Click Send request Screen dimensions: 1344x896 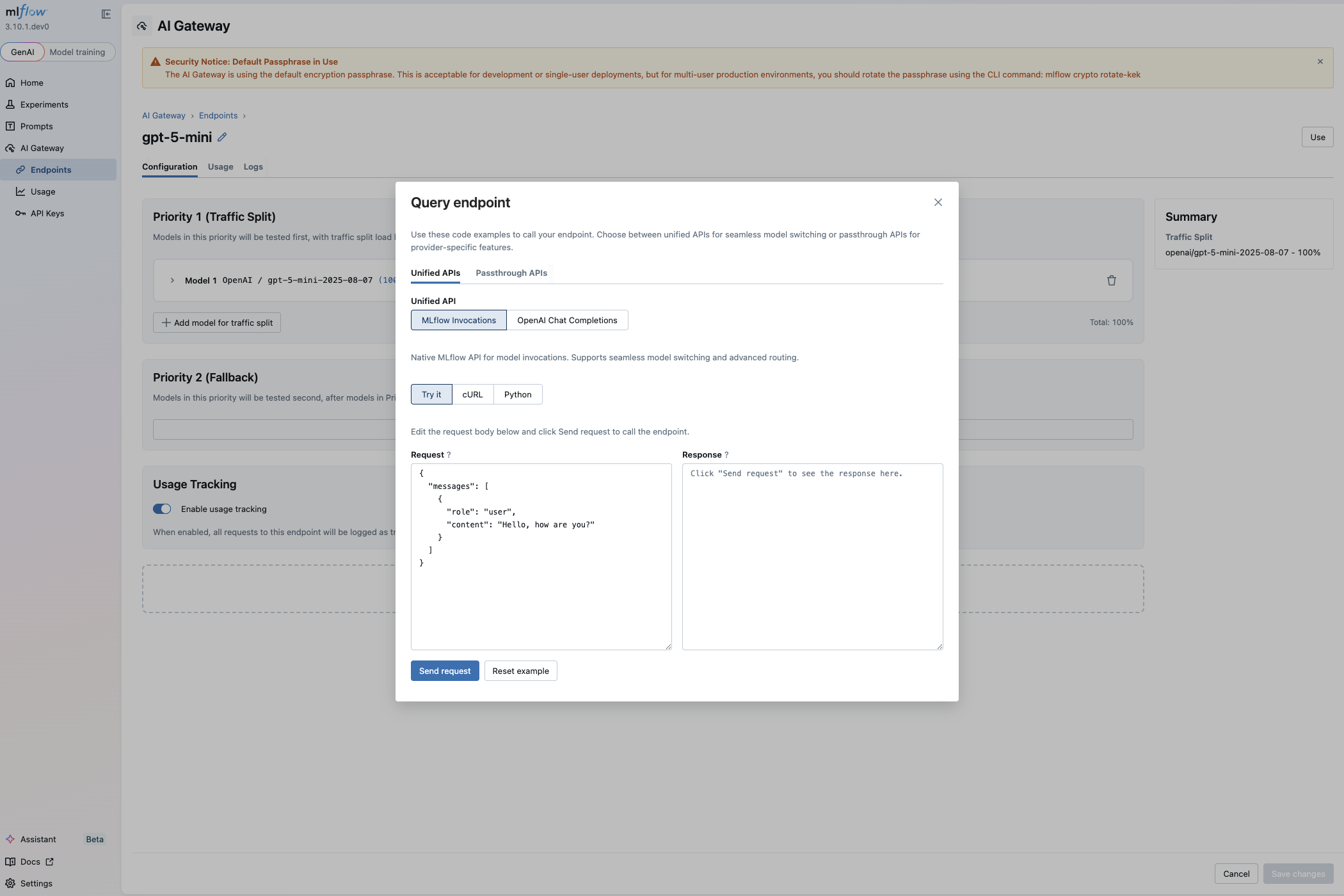click(x=444, y=670)
